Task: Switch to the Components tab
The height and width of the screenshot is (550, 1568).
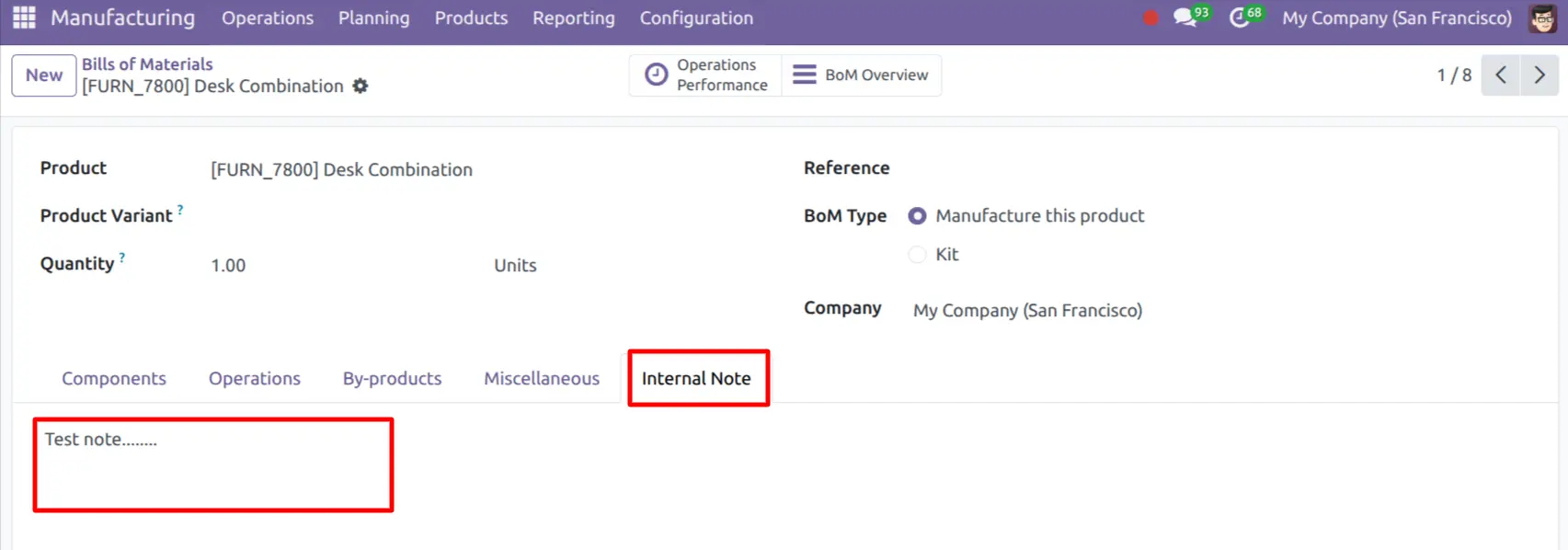Action: (x=114, y=378)
